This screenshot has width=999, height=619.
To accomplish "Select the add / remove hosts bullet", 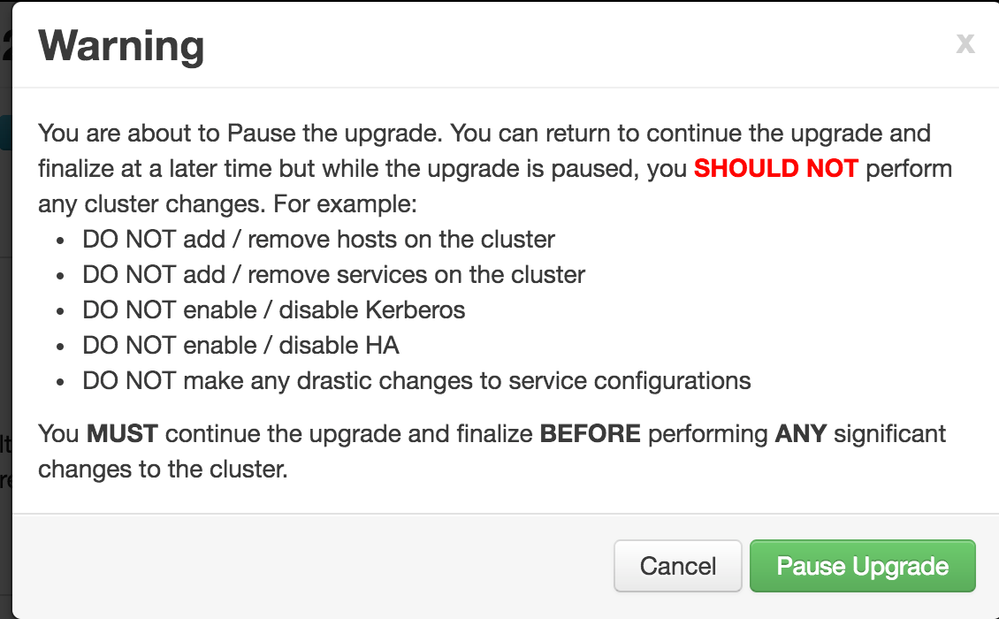I will (x=318, y=239).
